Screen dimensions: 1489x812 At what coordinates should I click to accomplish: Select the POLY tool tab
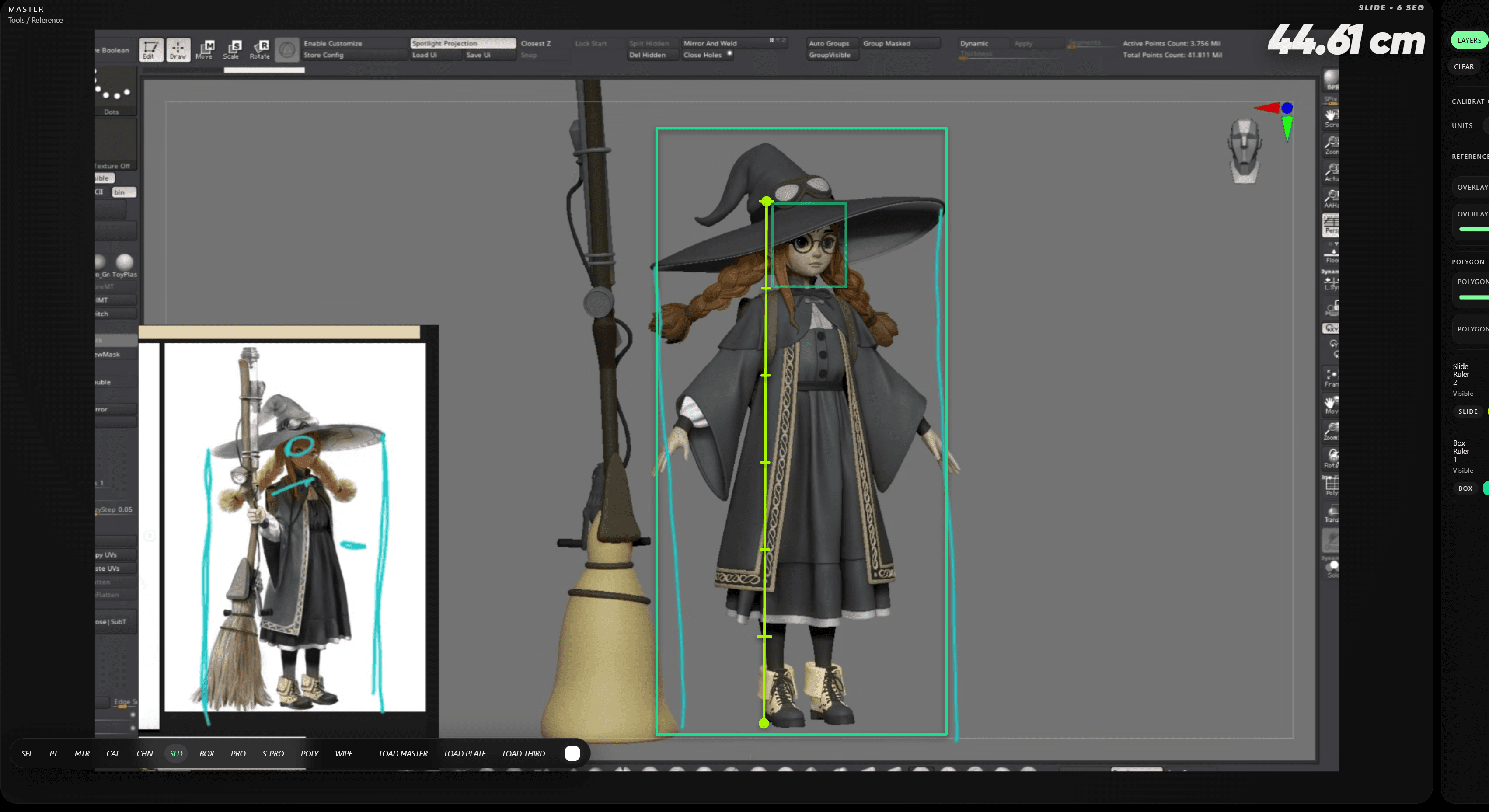(x=309, y=754)
